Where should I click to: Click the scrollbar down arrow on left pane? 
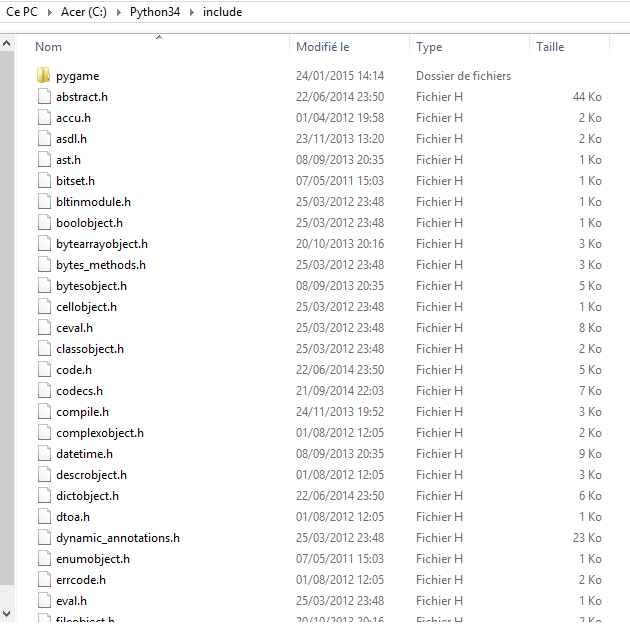pyautogui.click(x=7, y=612)
